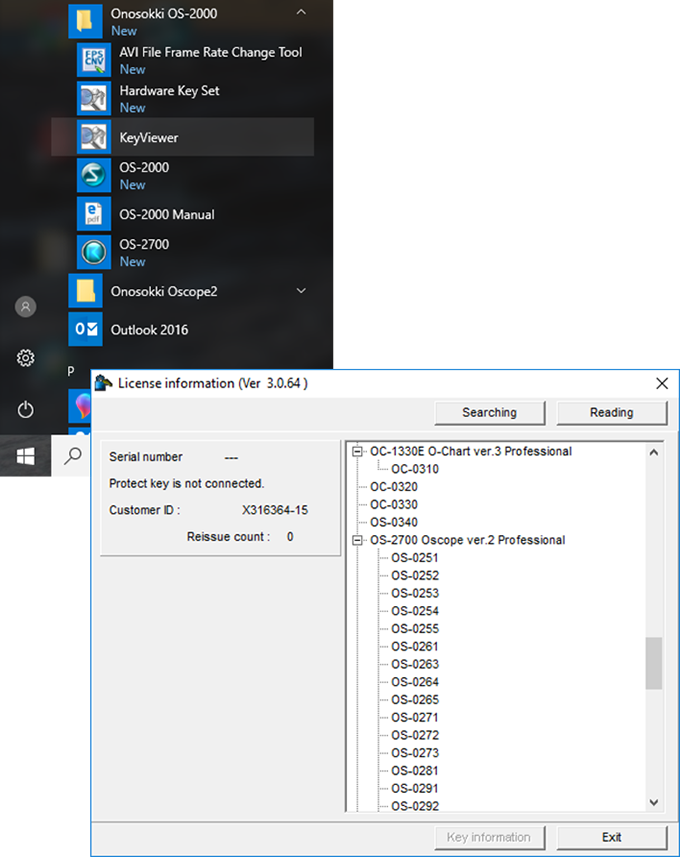
Task: Click the license tree scrollbar thumb
Action: (x=654, y=663)
